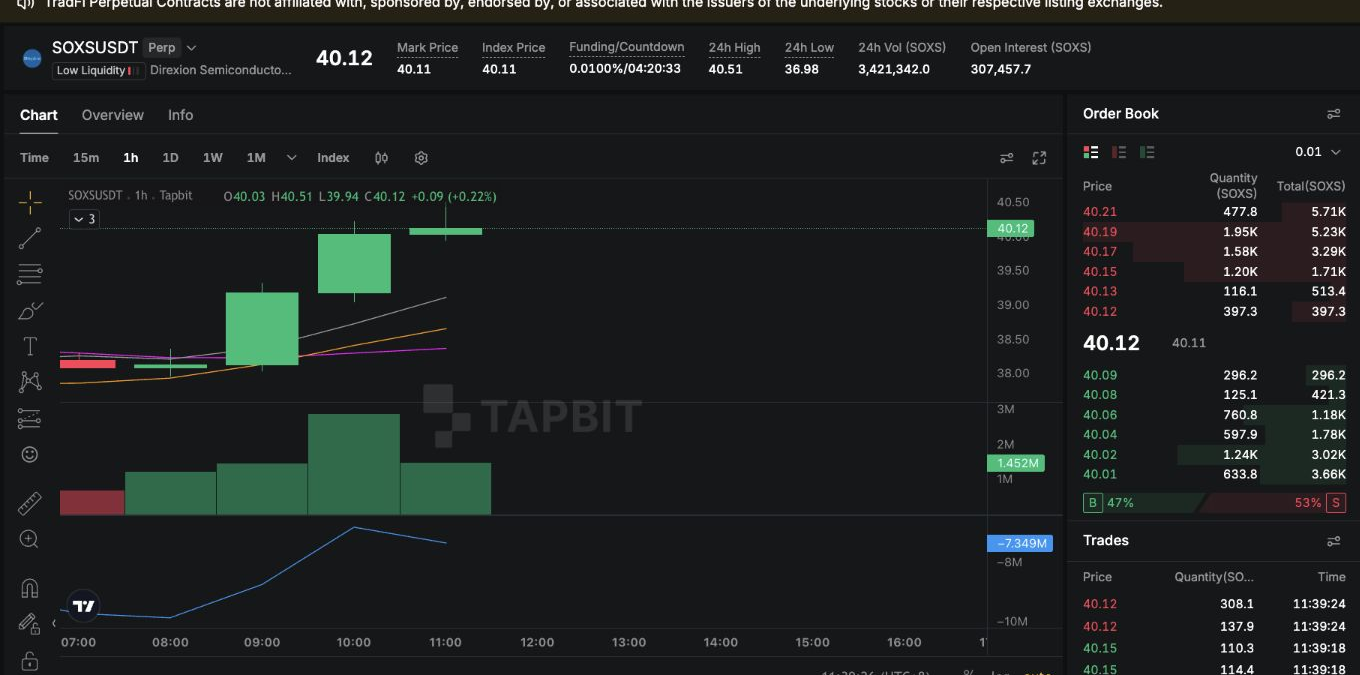Open the Fibonacci retracement tool

30,274
